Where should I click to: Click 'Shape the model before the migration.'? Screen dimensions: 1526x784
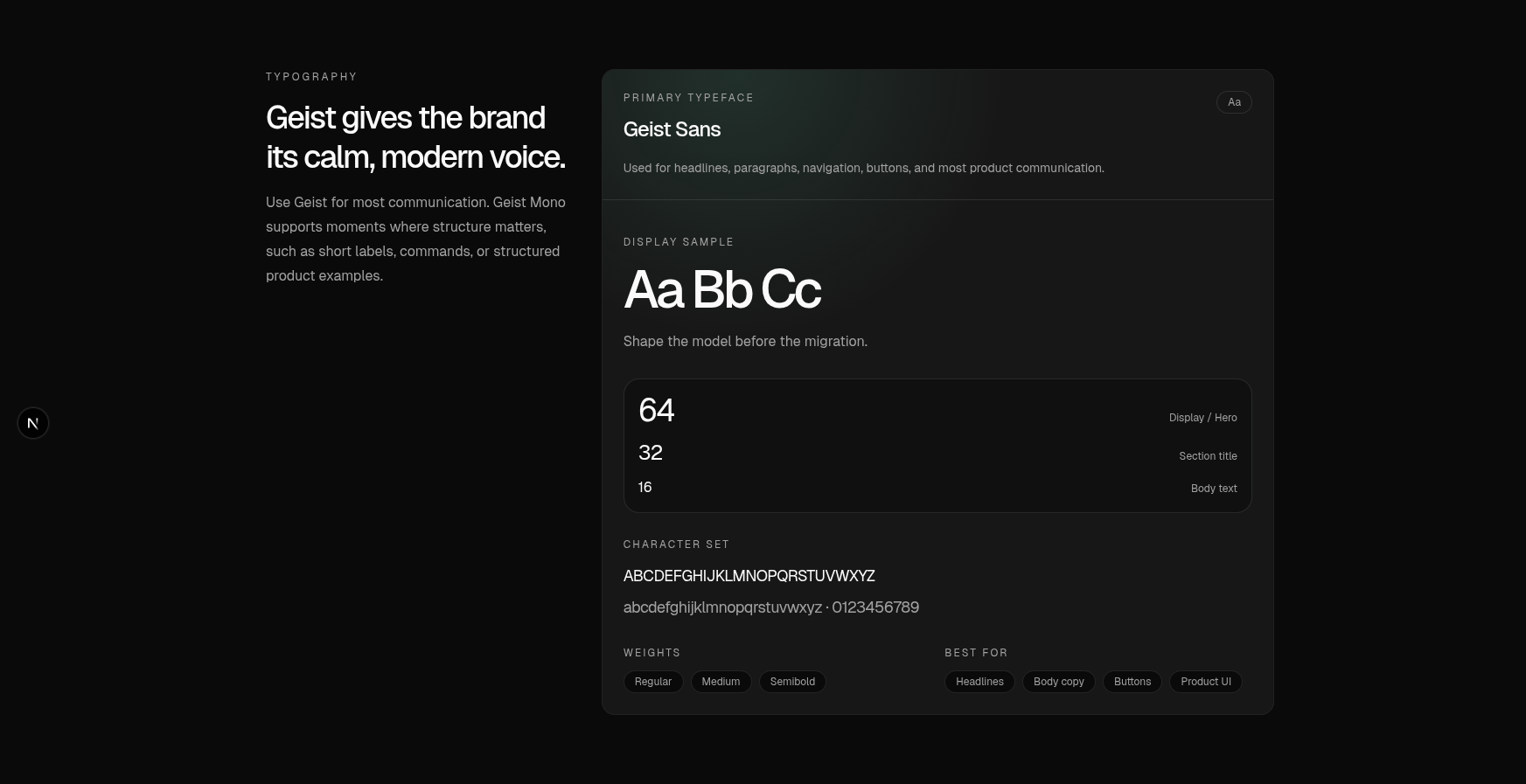click(x=745, y=342)
